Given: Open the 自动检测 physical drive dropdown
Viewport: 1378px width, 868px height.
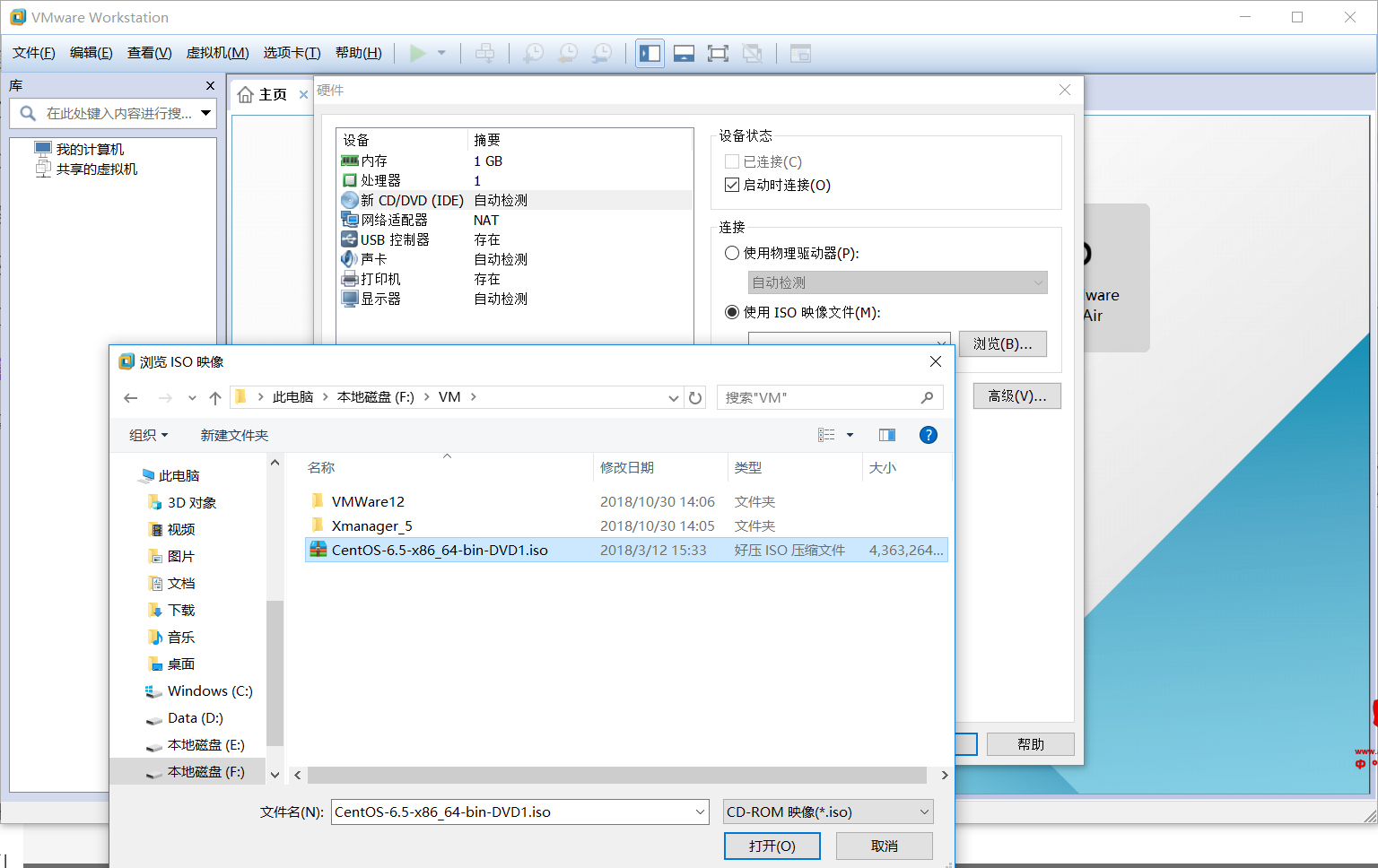Looking at the screenshot, I should [898, 282].
